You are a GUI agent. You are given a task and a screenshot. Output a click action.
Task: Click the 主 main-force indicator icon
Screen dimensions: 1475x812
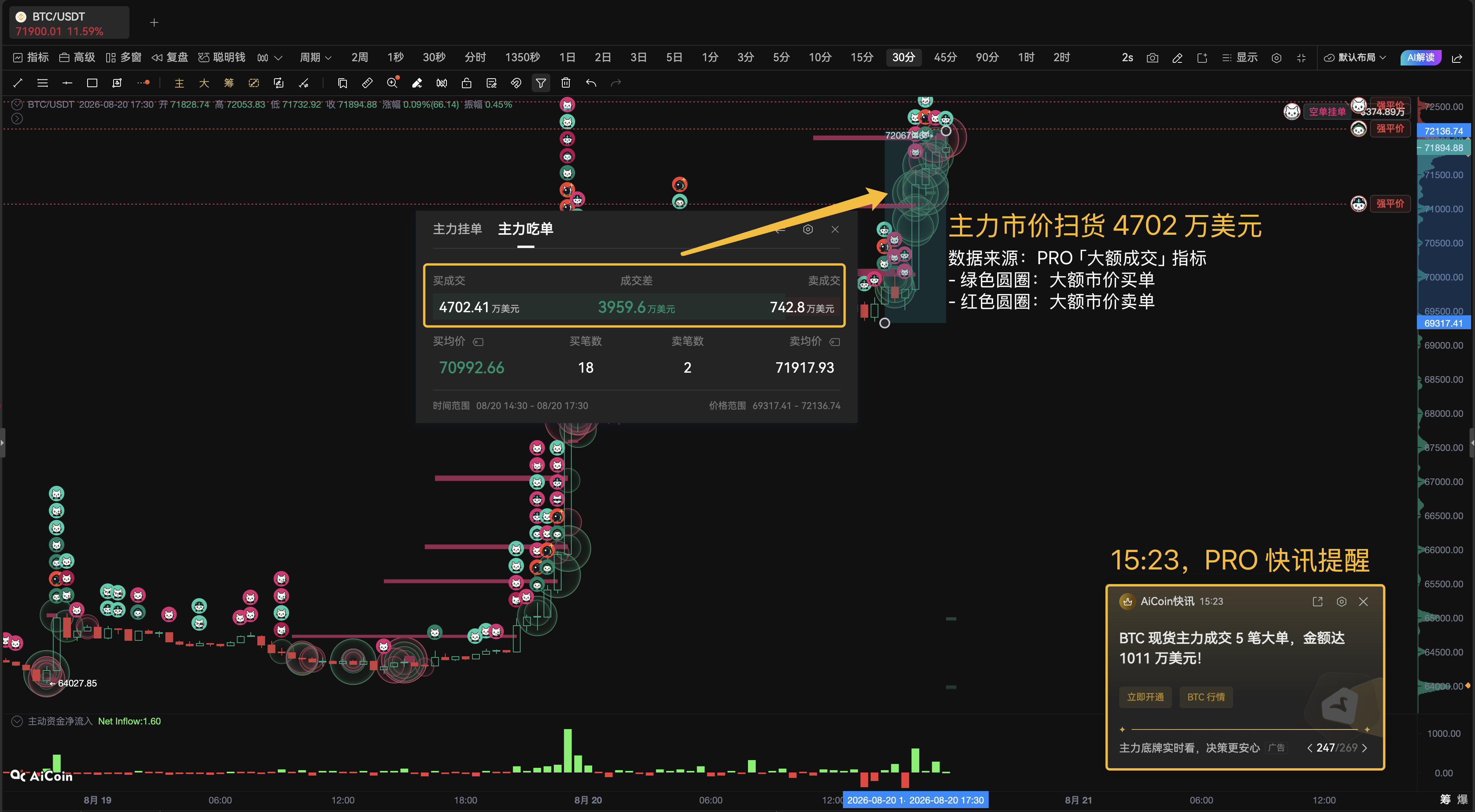click(x=179, y=83)
